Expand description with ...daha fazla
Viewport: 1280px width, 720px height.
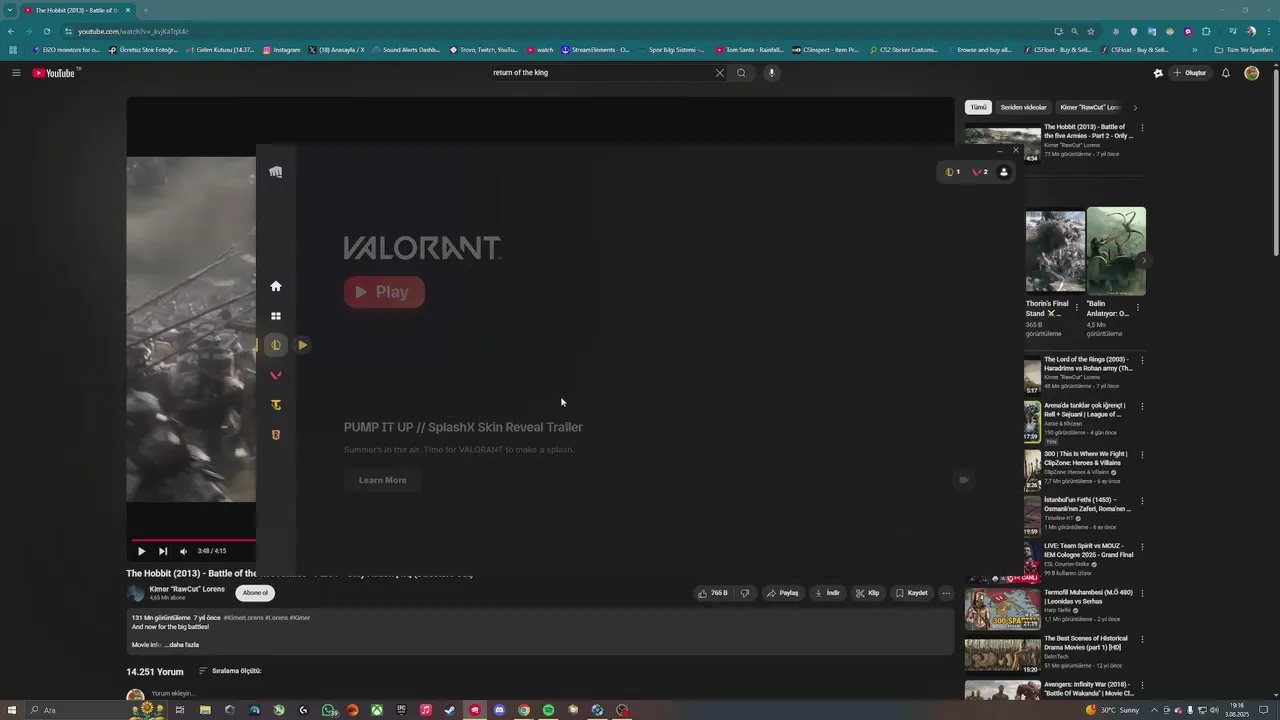coord(182,645)
